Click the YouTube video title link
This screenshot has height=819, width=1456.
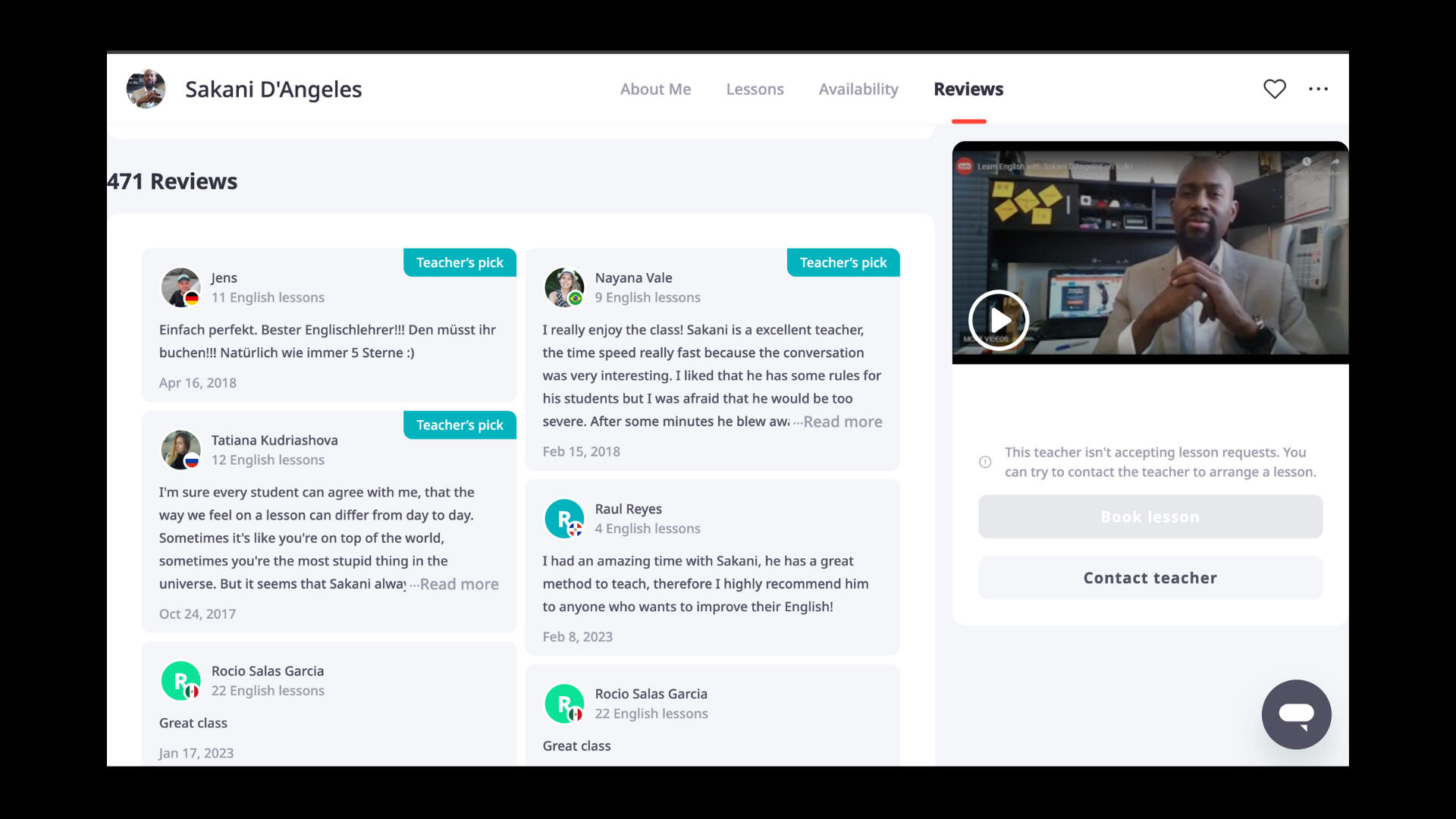click(x=1054, y=166)
